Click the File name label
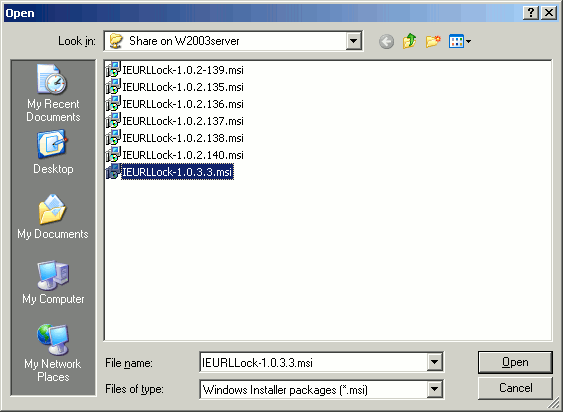This screenshot has width=563, height=412. [129, 363]
